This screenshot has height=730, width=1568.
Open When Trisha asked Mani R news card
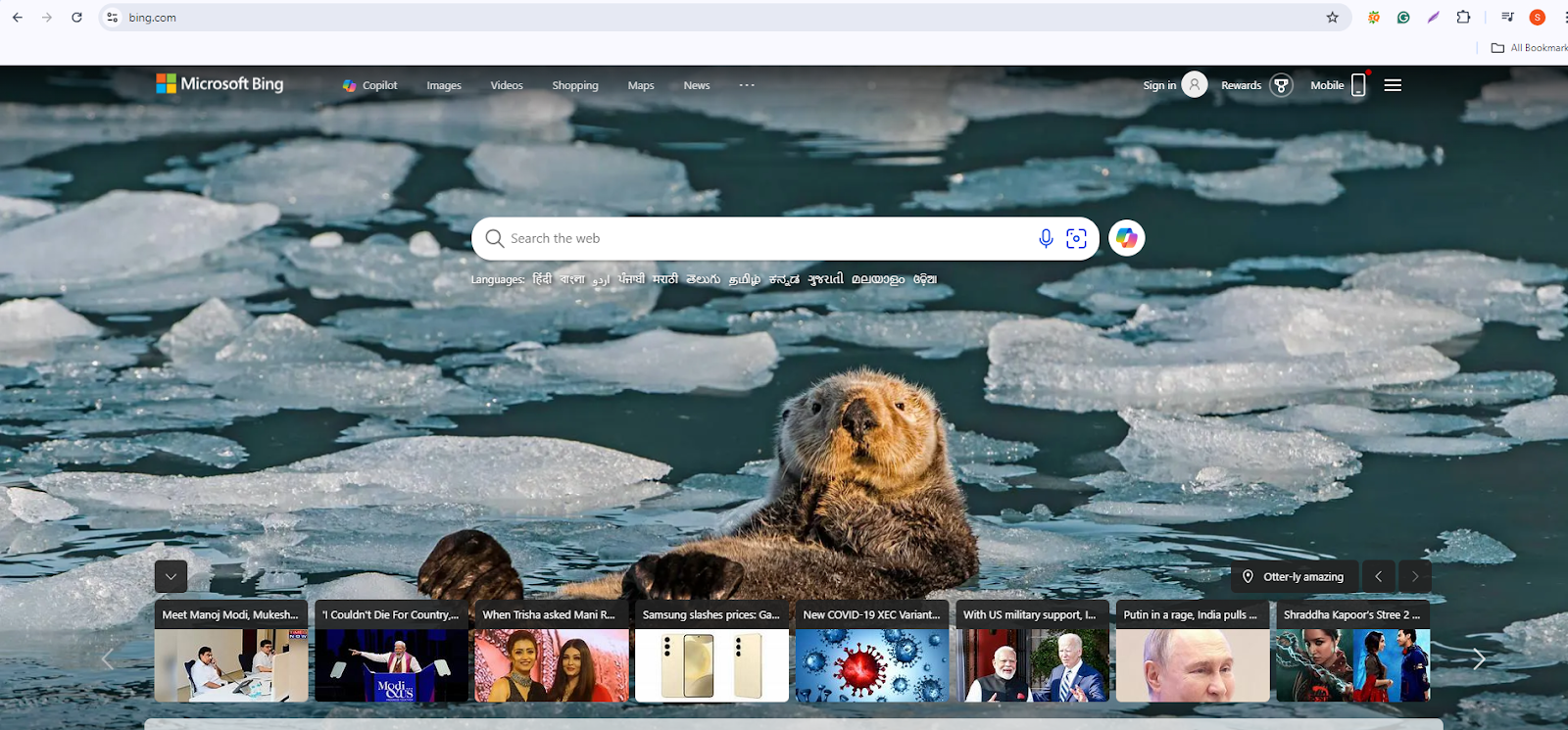point(552,652)
